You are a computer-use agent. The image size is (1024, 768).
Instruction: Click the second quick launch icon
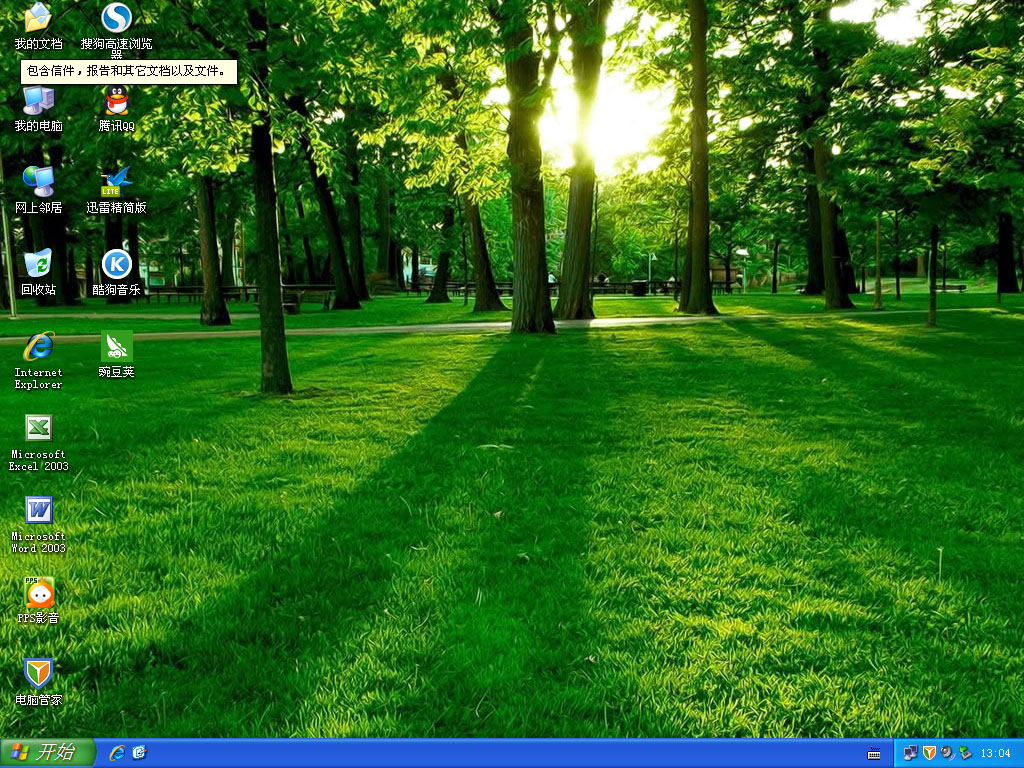pyautogui.click(x=139, y=753)
